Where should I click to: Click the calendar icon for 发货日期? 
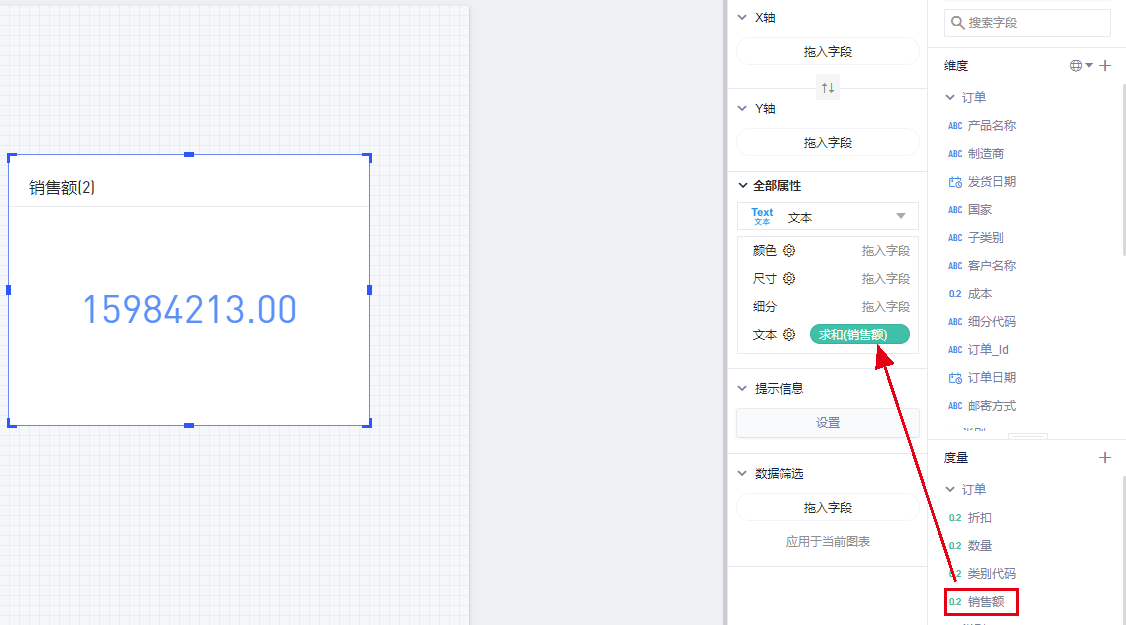click(954, 182)
